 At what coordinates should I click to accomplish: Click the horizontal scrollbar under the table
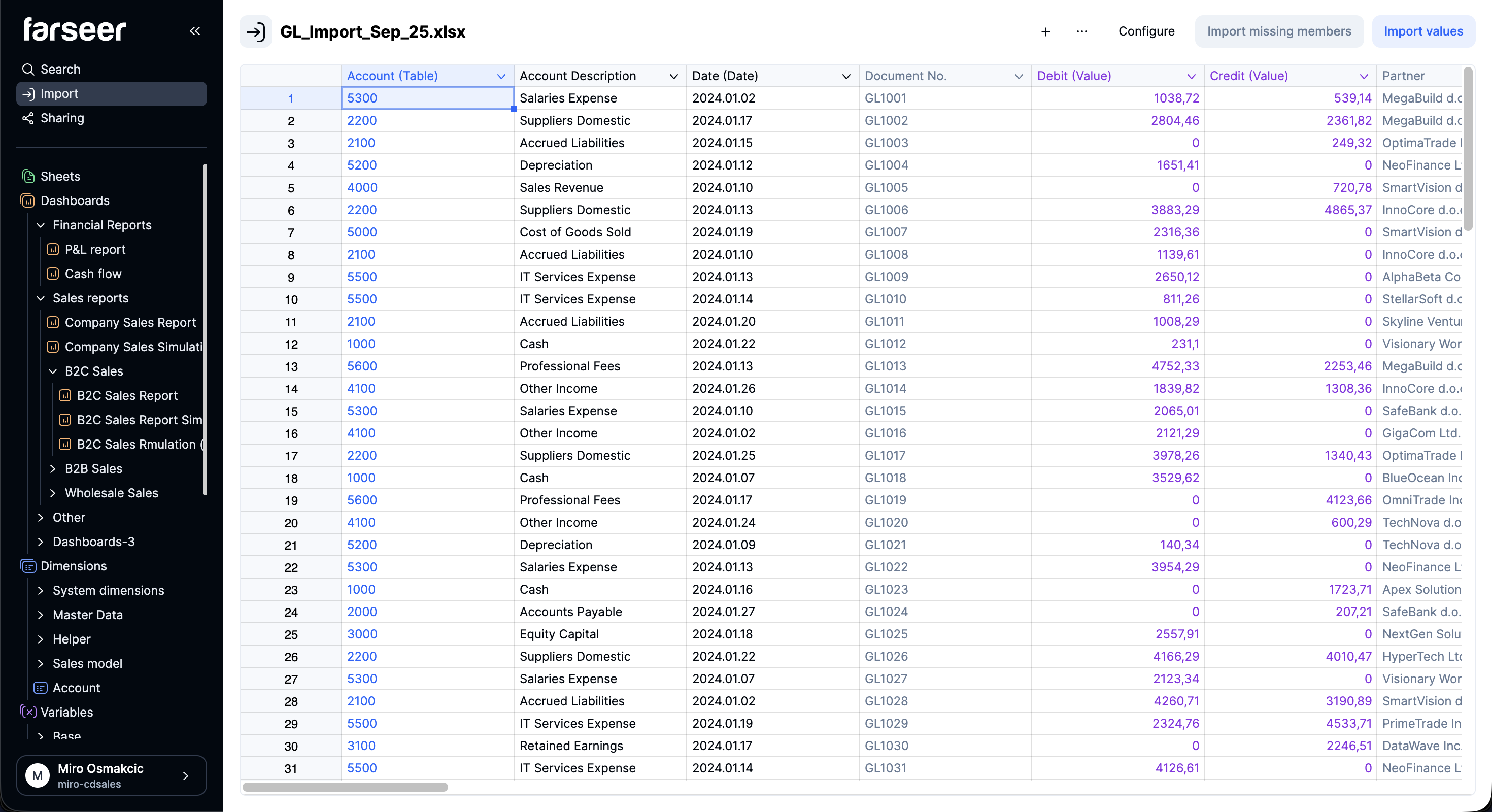coord(345,787)
